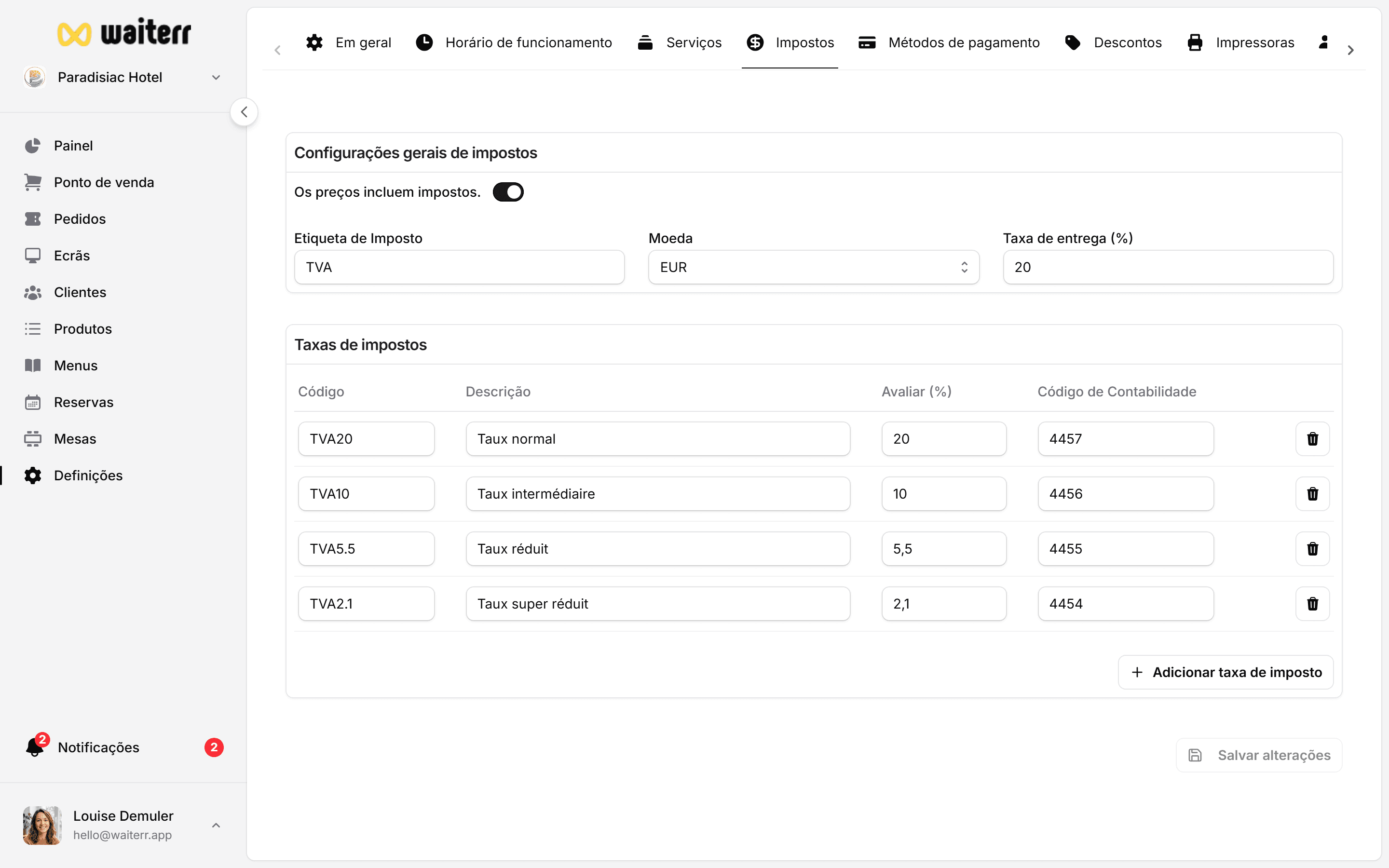Click the rate field showing 5,5
Viewport: 1389px width, 868px height.
coord(943,549)
